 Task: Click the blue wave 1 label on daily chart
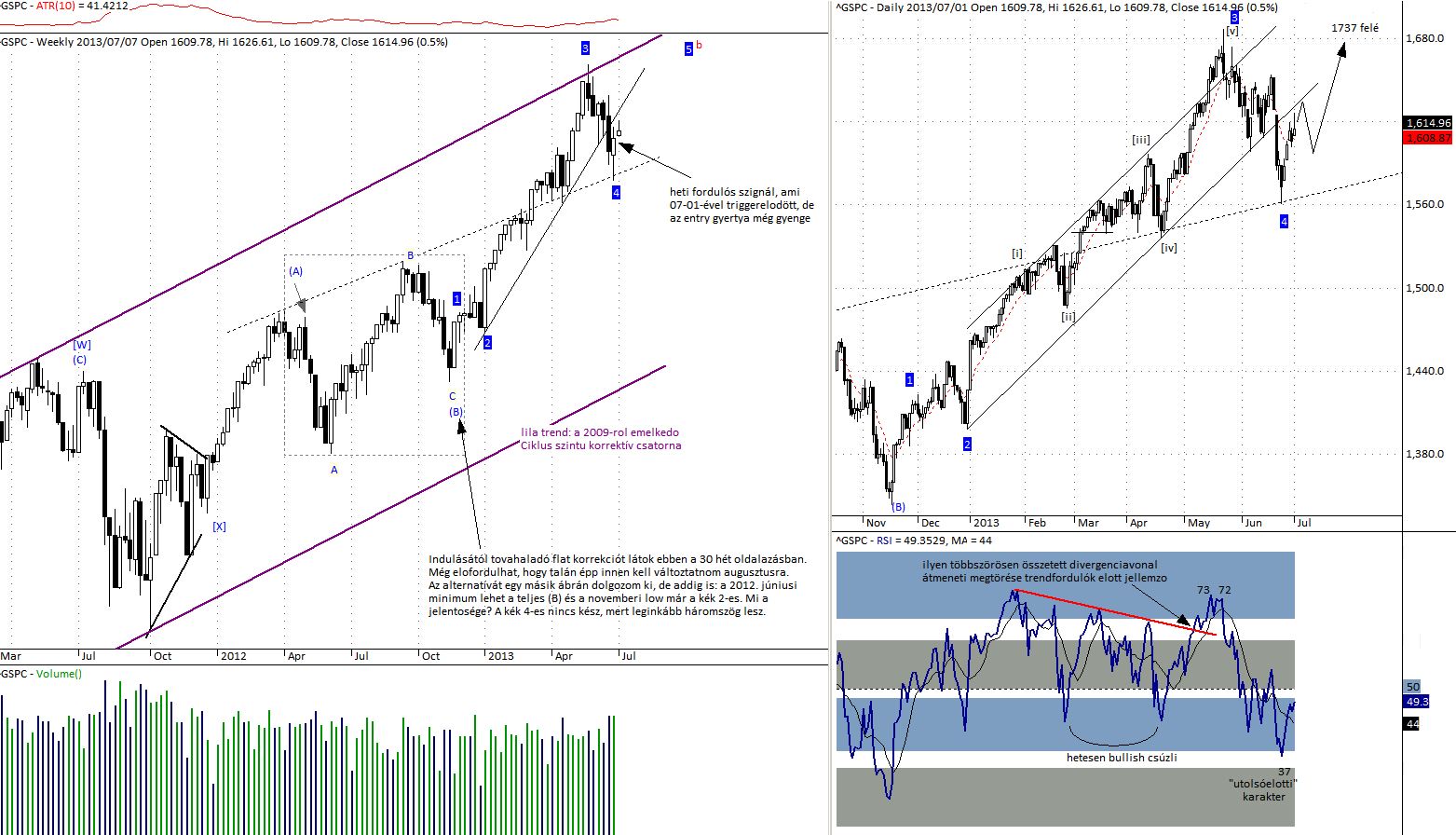click(x=910, y=379)
